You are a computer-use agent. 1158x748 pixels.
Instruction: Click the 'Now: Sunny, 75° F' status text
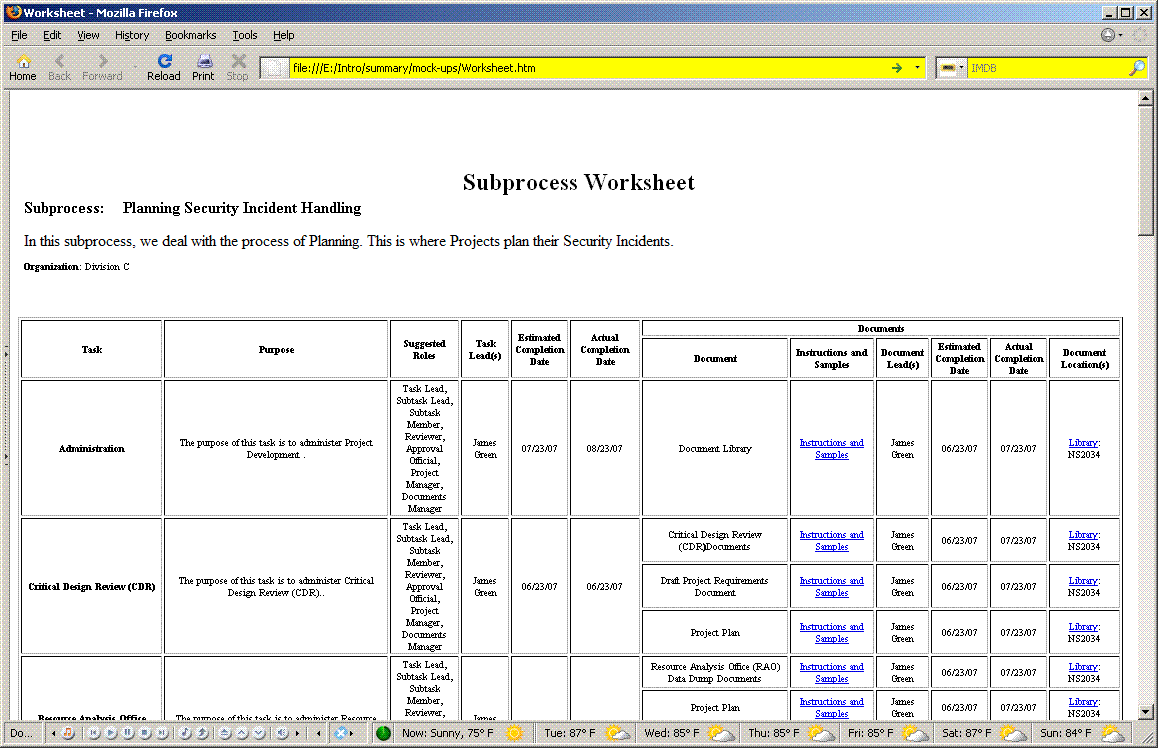[448, 733]
